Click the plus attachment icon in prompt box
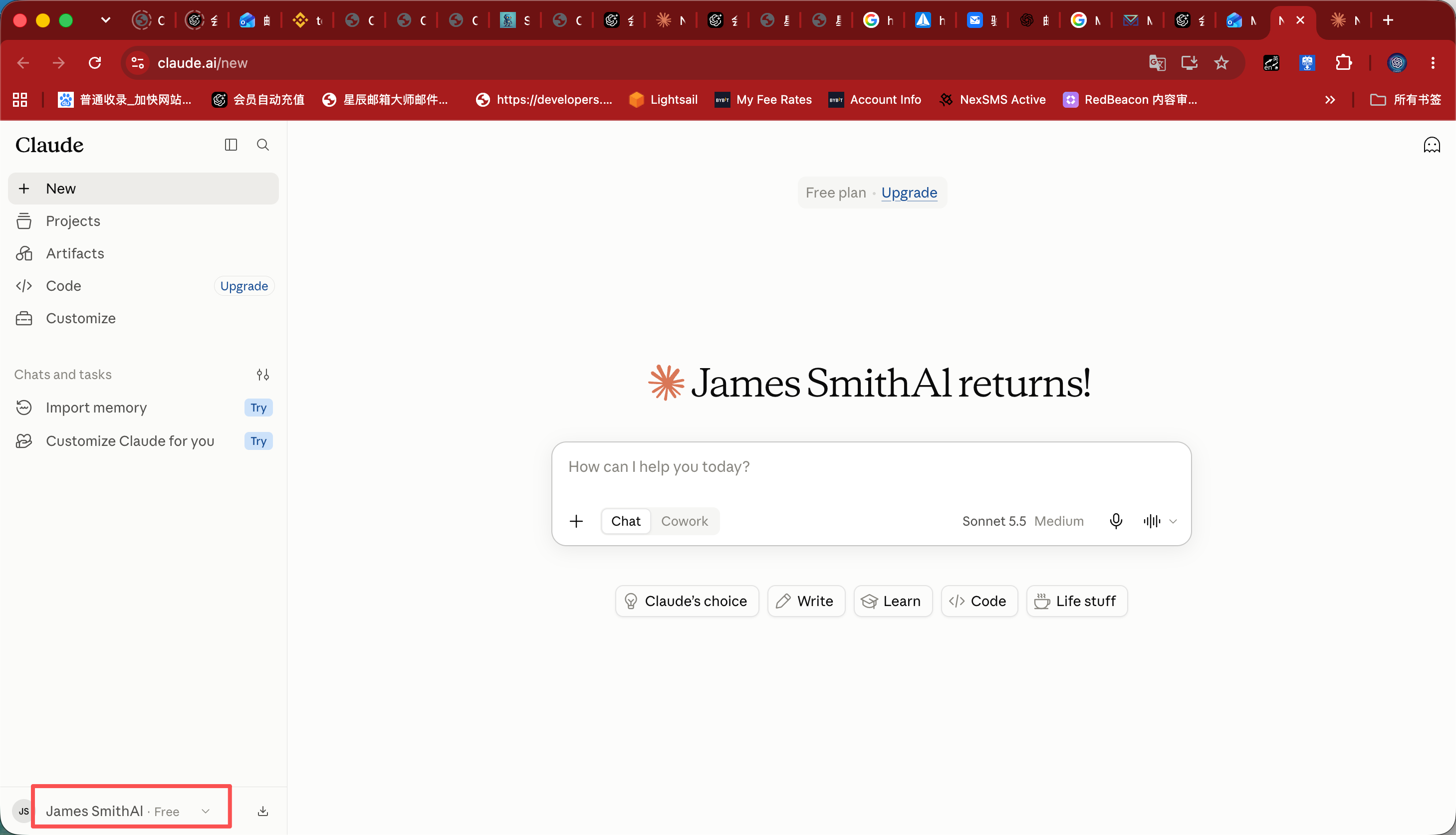Screen dimensions: 1456x835 [576, 521]
